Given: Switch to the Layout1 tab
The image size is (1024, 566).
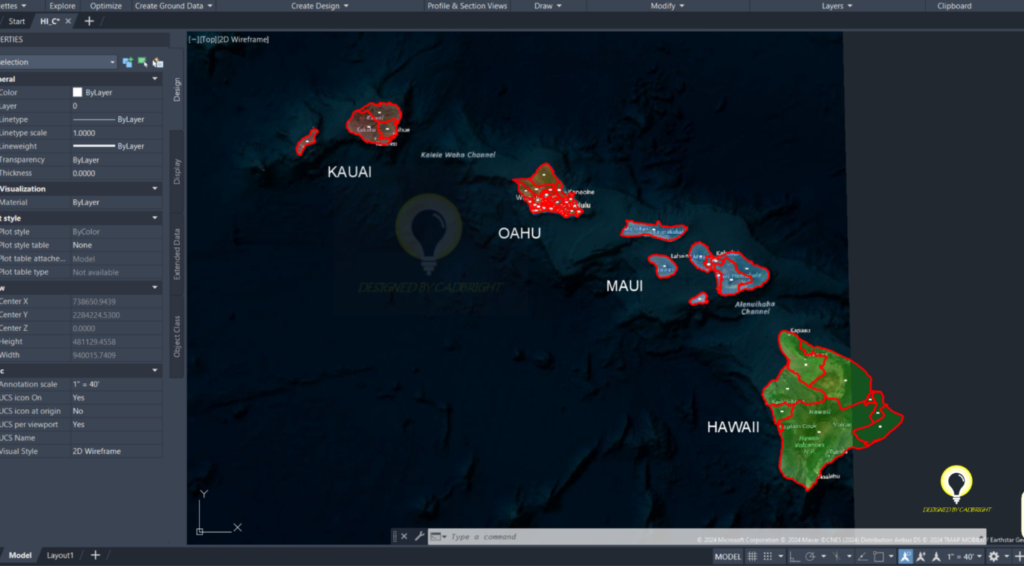Looking at the screenshot, I should (60, 555).
